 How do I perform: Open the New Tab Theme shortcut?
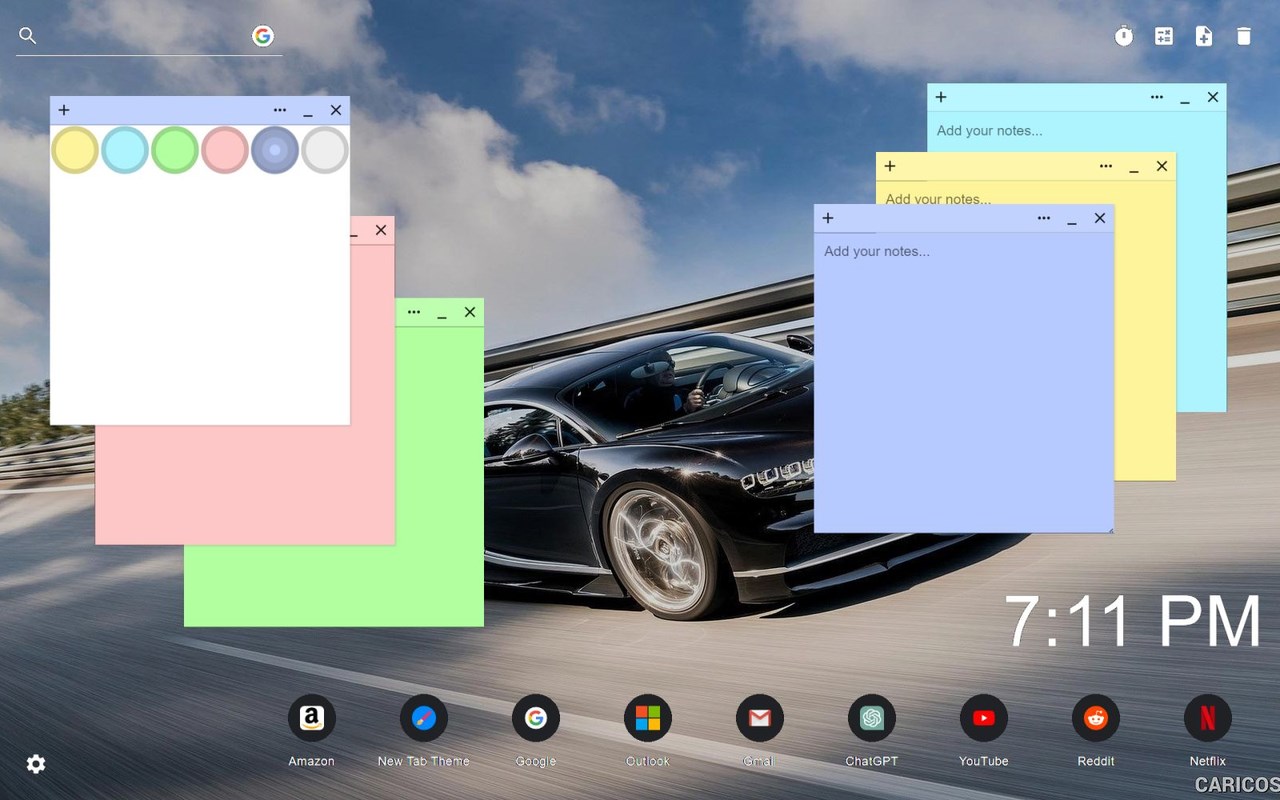(x=424, y=718)
